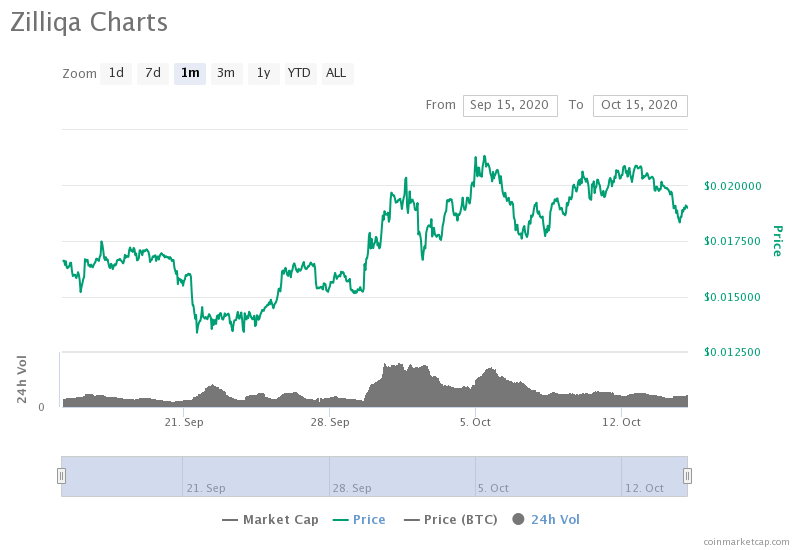This screenshot has width=800, height=550.
Task: Select the 7d zoom range
Action: tap(153, 73)
